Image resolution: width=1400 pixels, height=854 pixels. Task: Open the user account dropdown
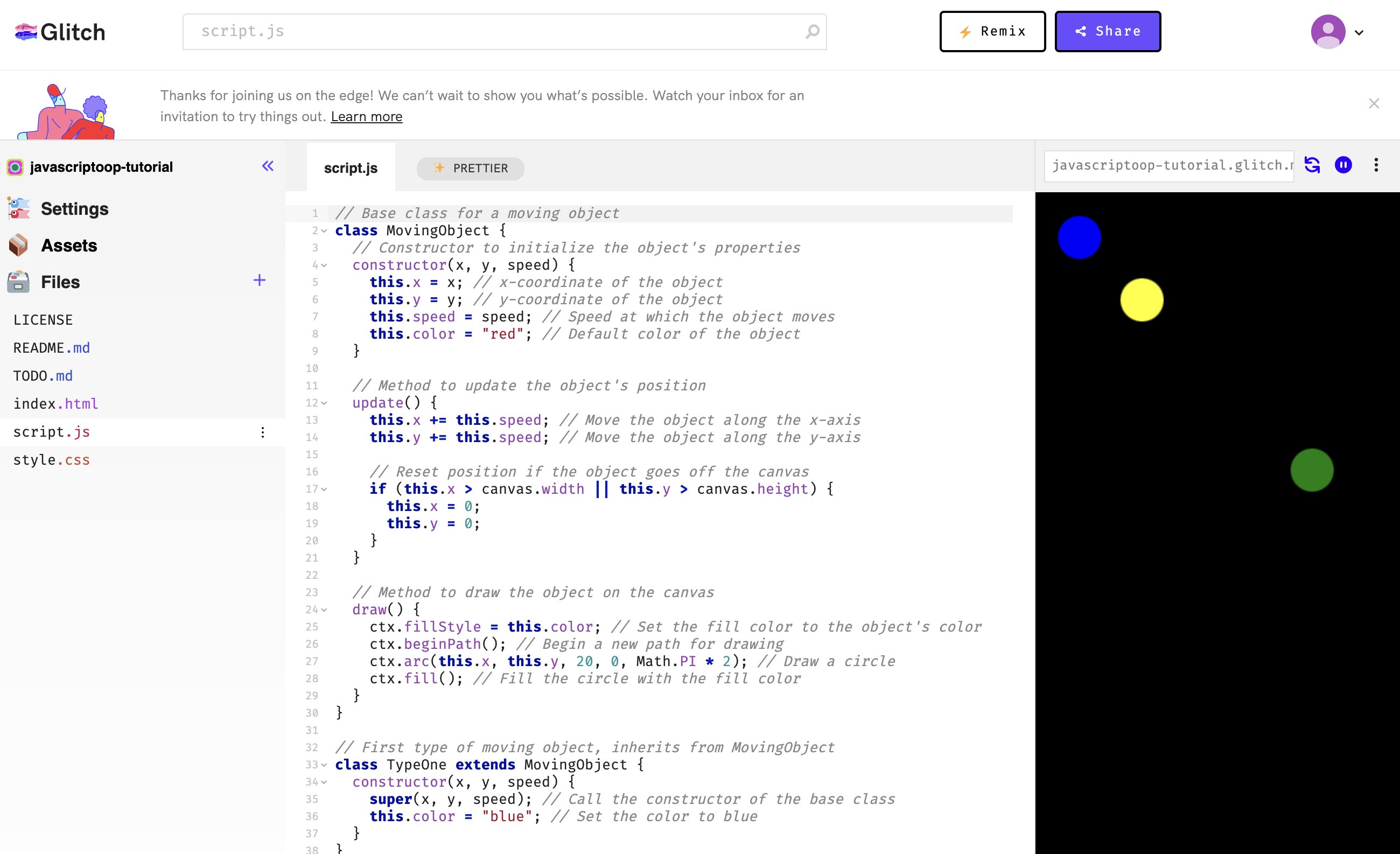1359,32
